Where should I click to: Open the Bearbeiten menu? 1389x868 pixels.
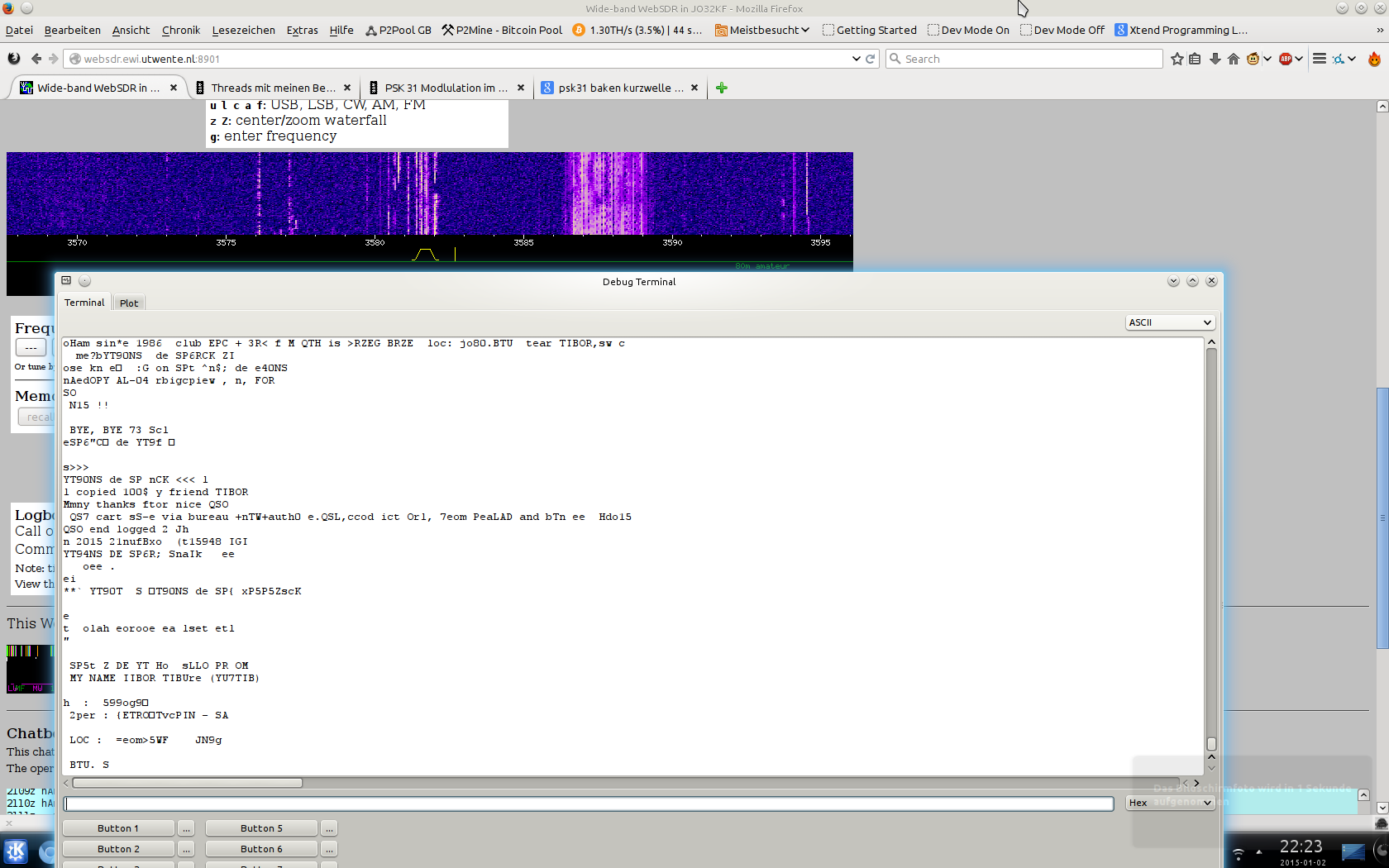pos(73,30)
